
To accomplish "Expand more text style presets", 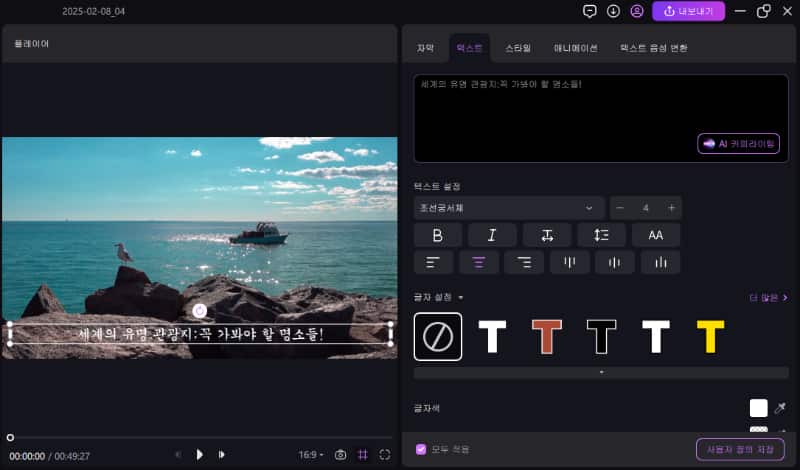I will (x=601, y=372).
